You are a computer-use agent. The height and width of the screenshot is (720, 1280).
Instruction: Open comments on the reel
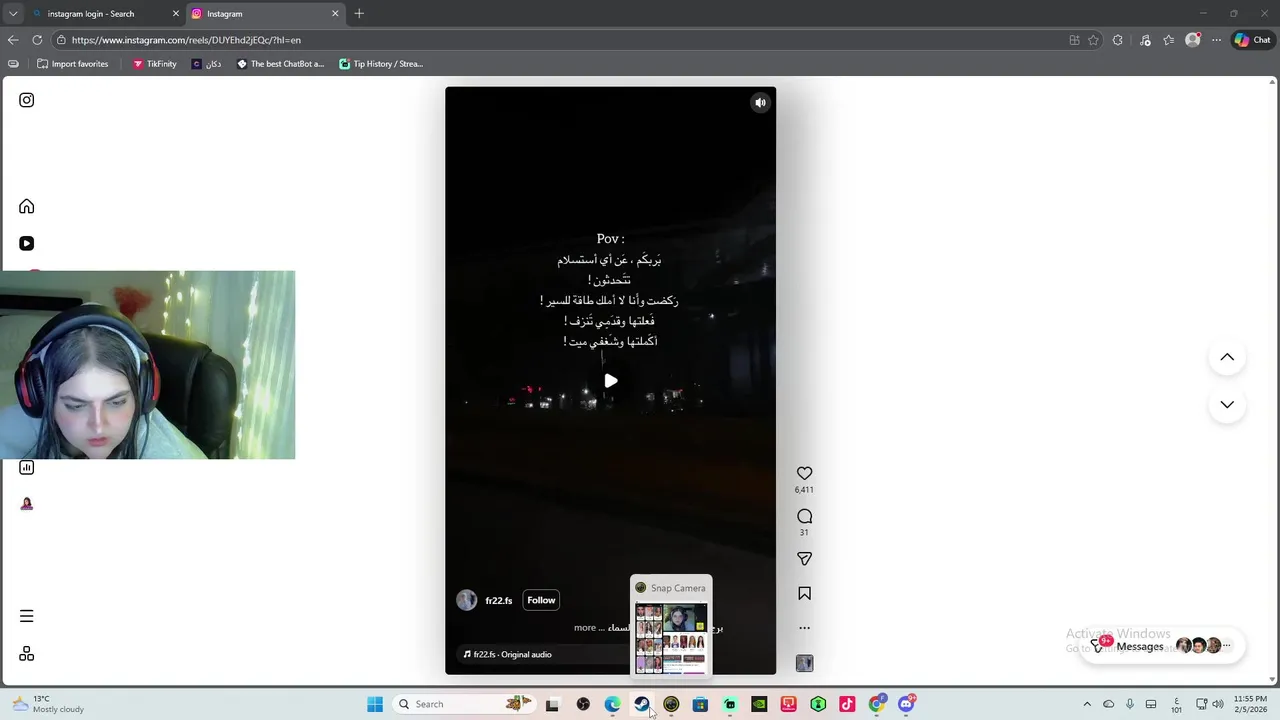click(x=804, y=516)
